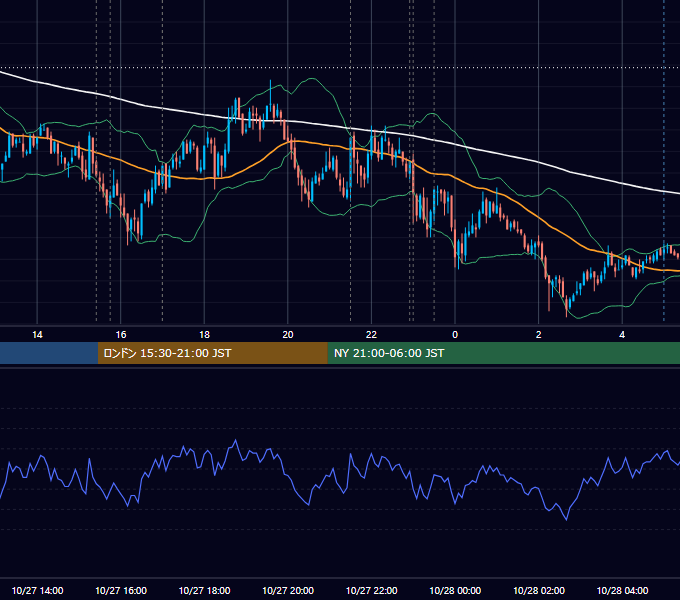This screenshot has height=600, width=680.
Task: Click the hour label 4 on price chart axis
Action: point(622,335)
